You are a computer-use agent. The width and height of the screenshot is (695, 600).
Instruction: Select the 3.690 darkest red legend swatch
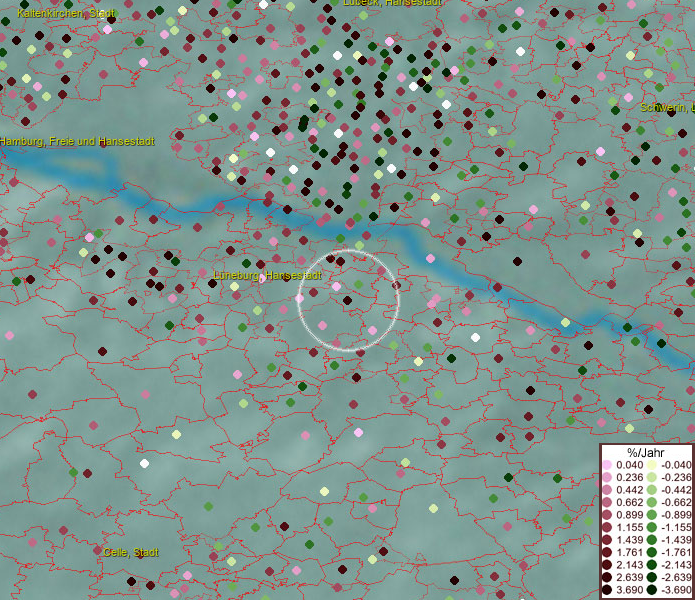point(607,590)
